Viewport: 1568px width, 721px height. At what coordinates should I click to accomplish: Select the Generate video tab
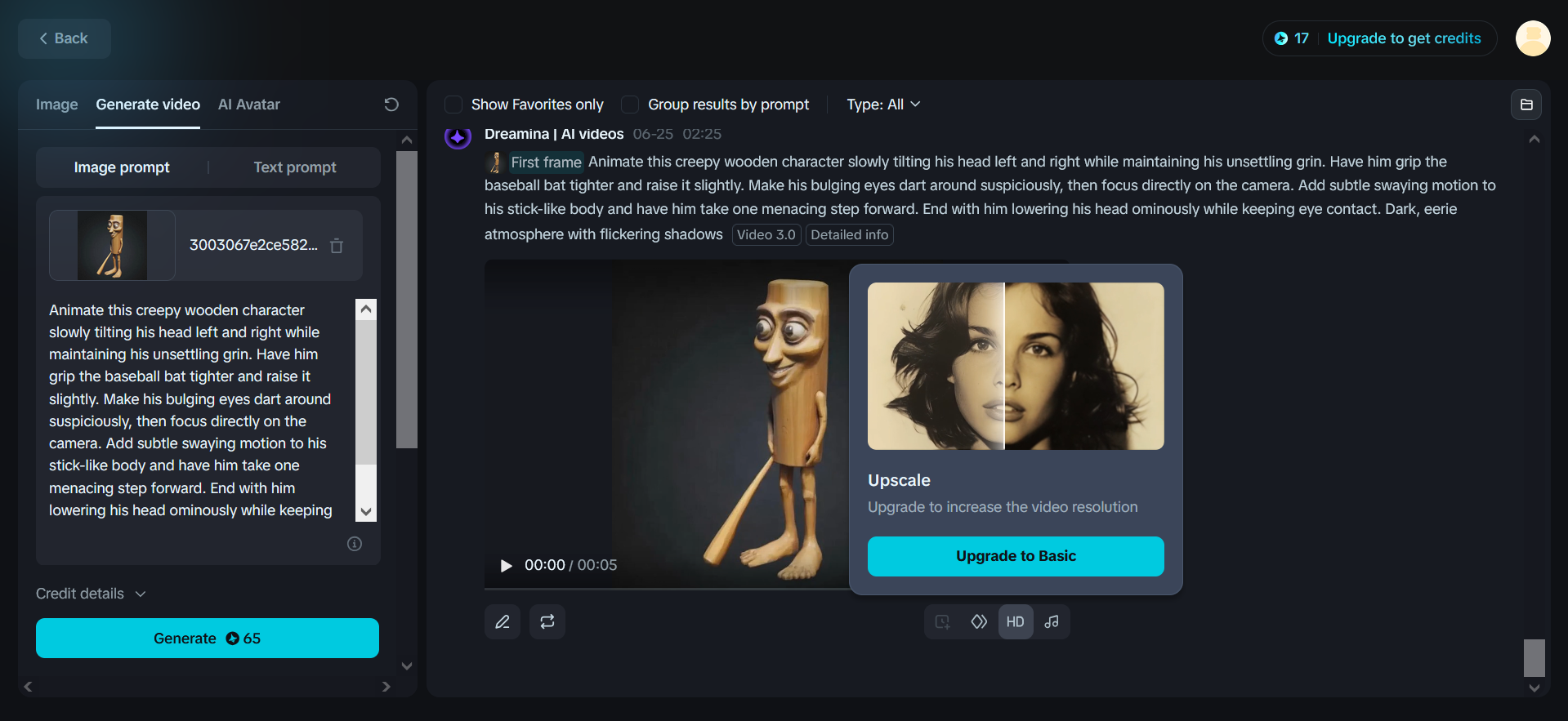[x=148, y=105]
